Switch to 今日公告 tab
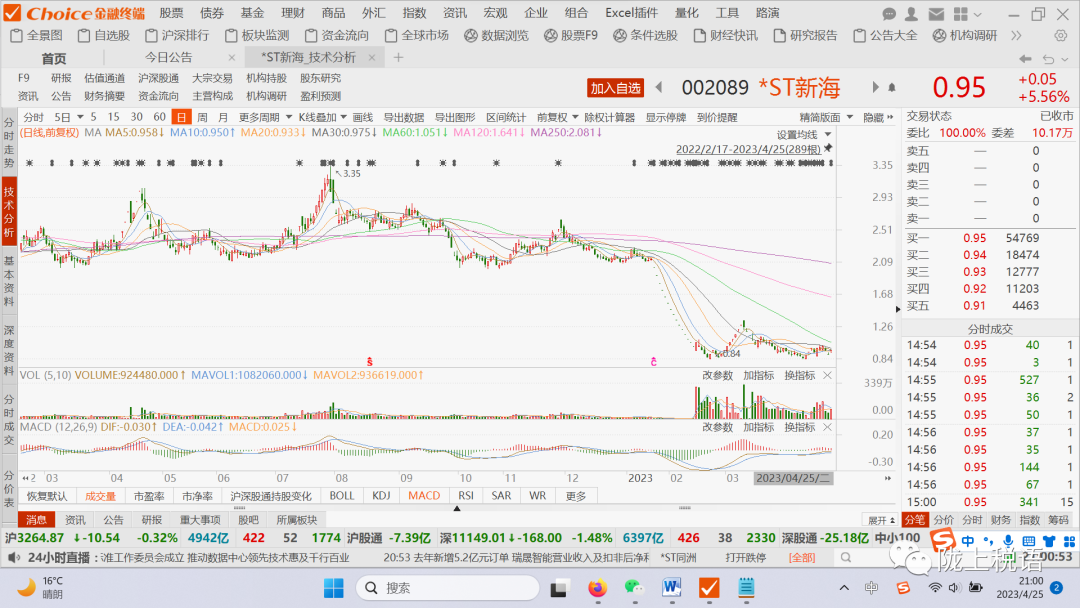This screenshot has height=608, width=1080. [169, 58]
